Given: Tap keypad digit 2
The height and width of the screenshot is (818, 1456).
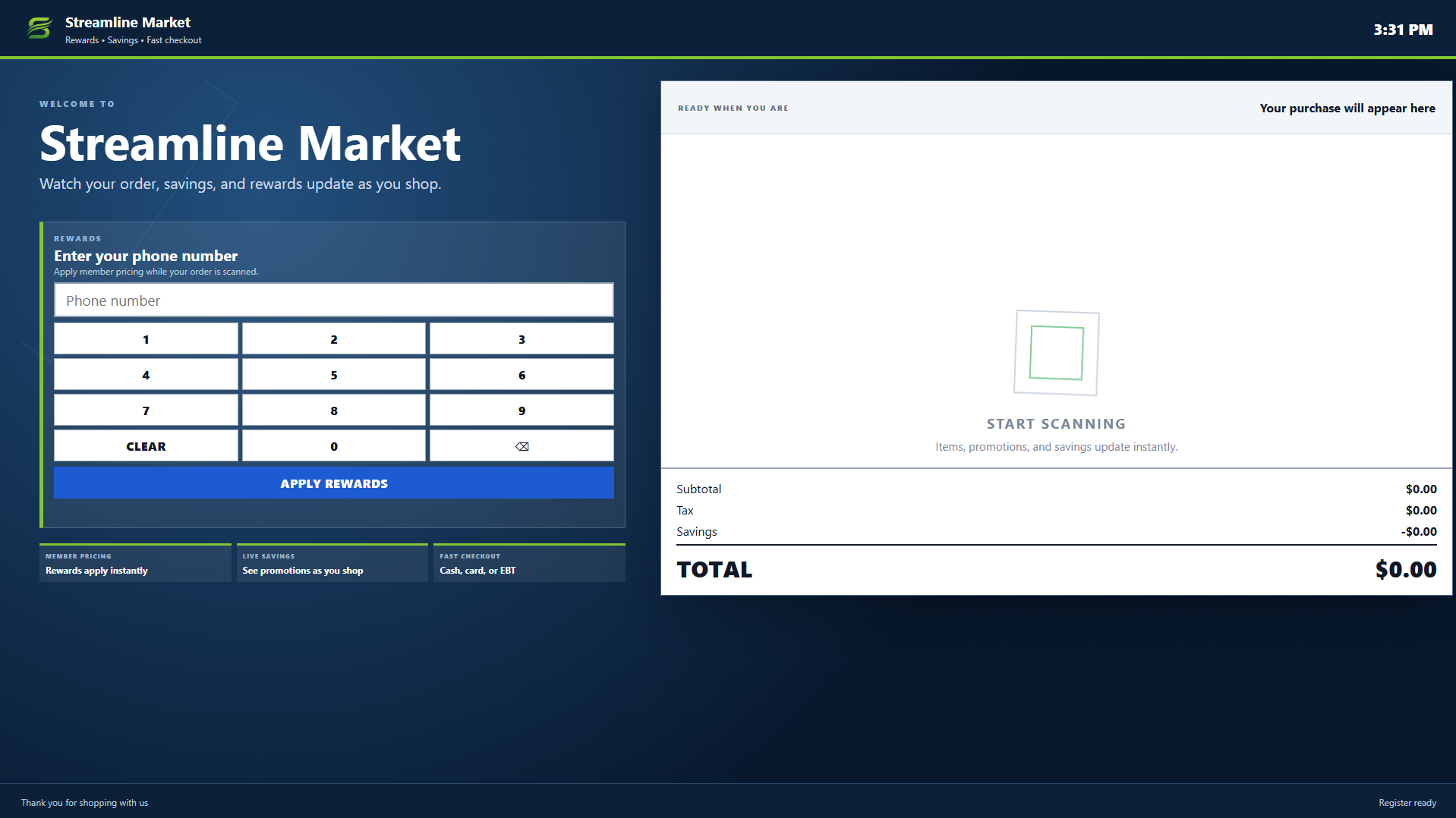Looking at the screenshot, I should 334,339.
